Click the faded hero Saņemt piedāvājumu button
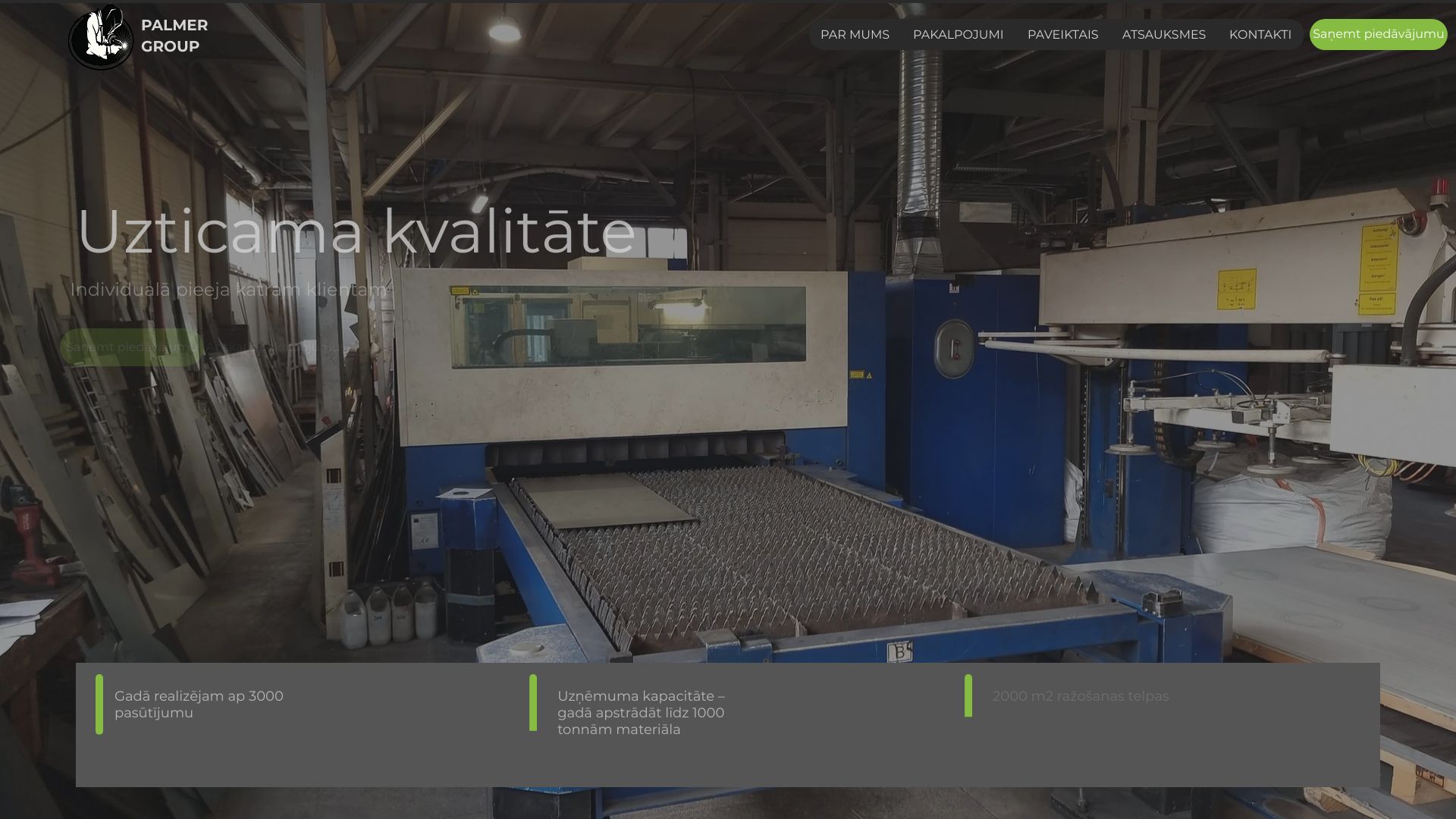The width and height of the screenshot is (1456, 819). [x=130, y=347]
